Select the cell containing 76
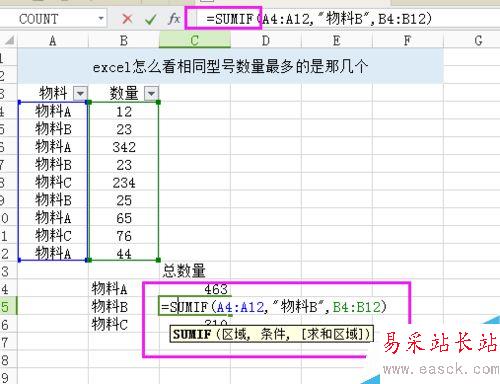500x384 pixels. tap(124, 236)
